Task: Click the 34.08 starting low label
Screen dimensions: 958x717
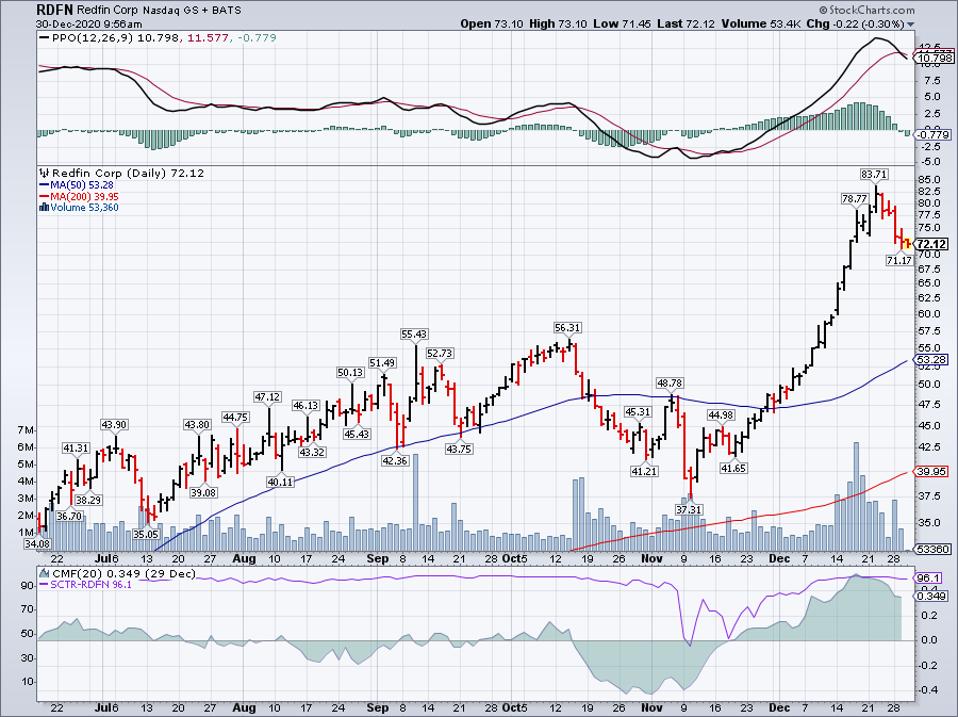Action: click(x=37, y=545)
